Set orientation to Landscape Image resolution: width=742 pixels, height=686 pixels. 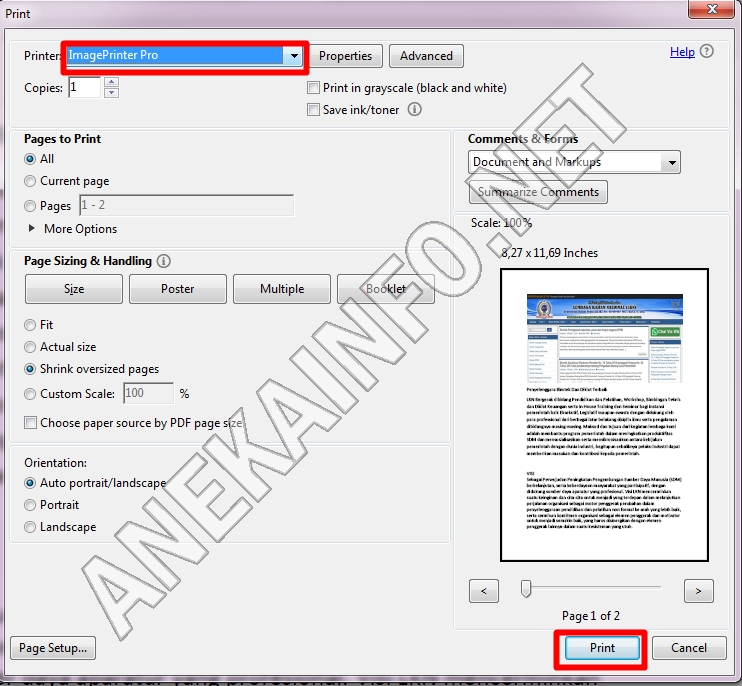click(x=30, y=527)
